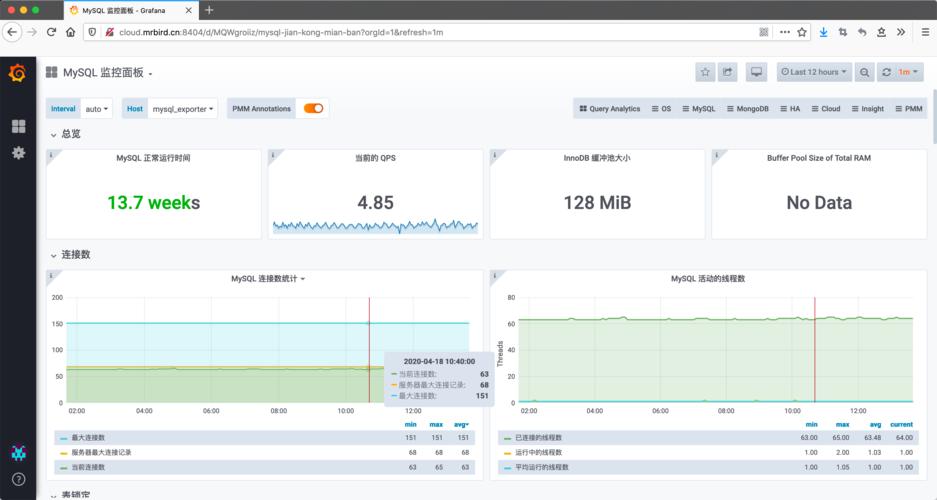Screen dimensions: 937x500
Task: Click the zoom out time range icon
Action: pyautogui.click(x=863, y=72)
